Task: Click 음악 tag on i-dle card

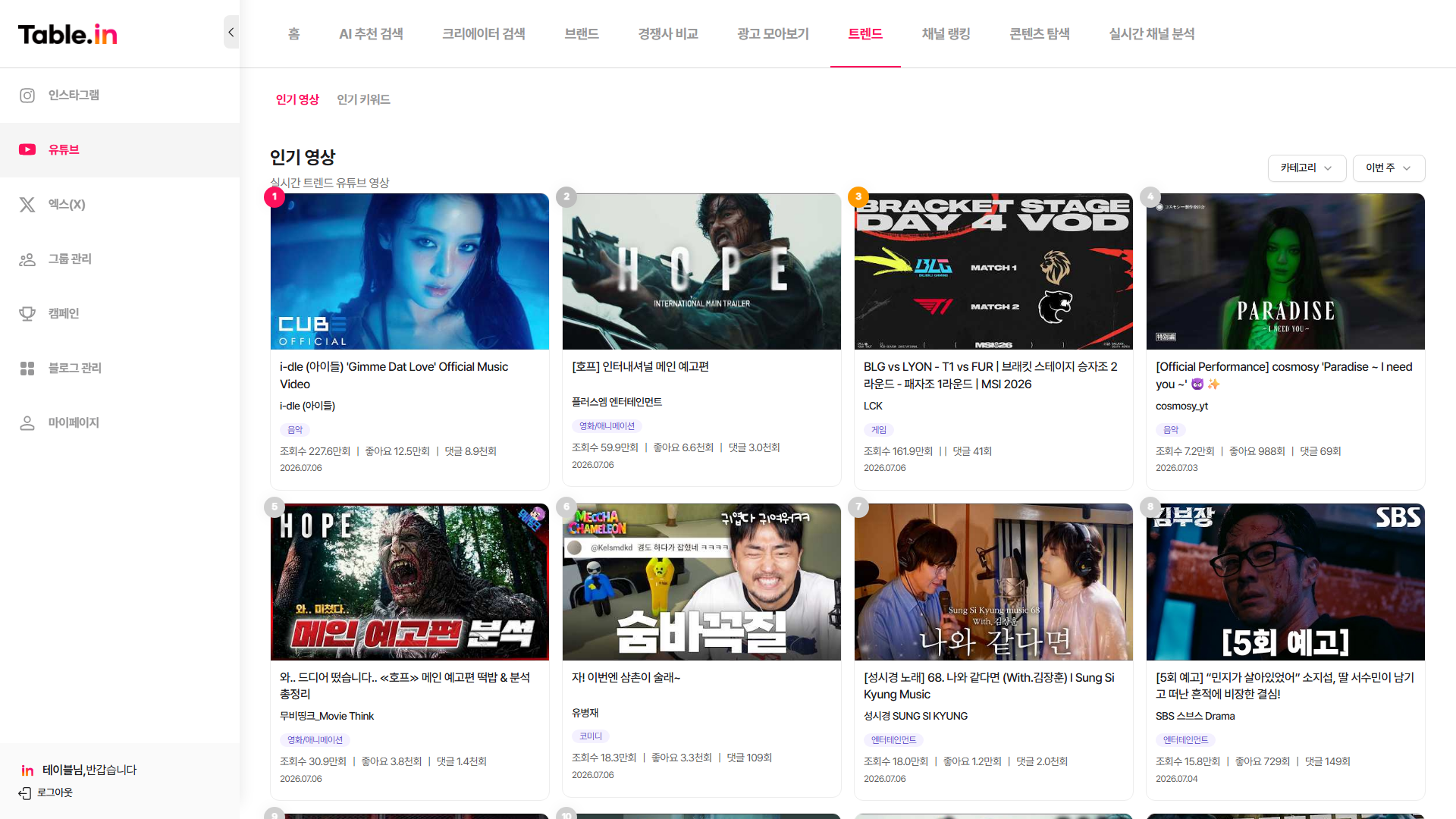Action: point(295,431)
